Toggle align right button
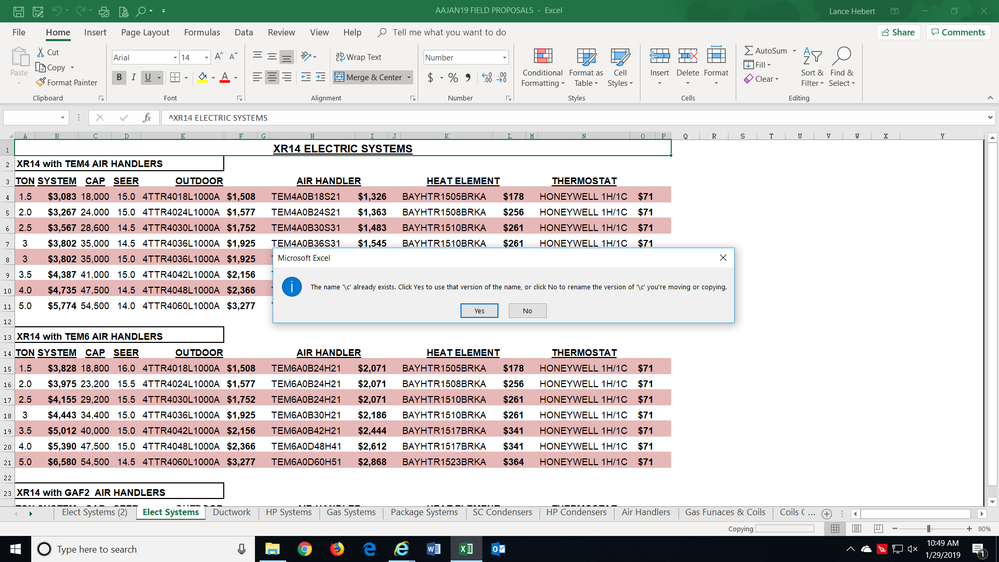This screenshot has width=999, height=562. 287,77
